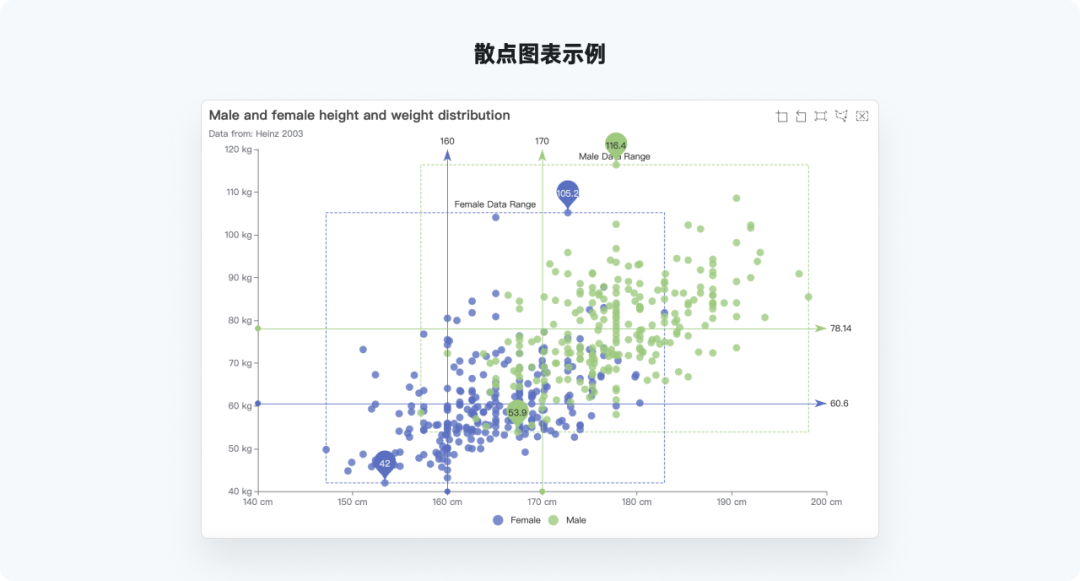Click the green 53.9 marker pin
This screenshot has width=1080, height=581.
pos(517,412)
